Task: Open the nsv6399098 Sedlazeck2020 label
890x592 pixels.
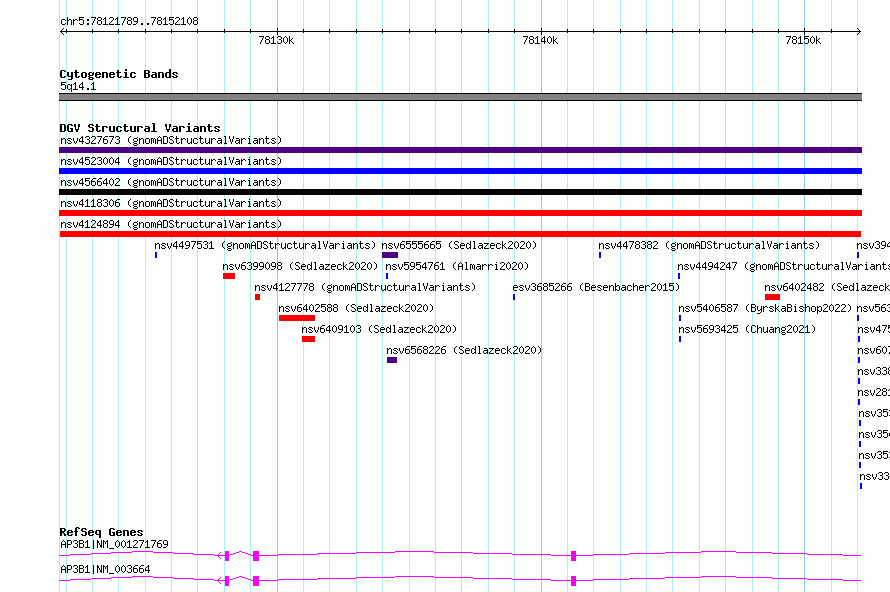Action: 300,266
